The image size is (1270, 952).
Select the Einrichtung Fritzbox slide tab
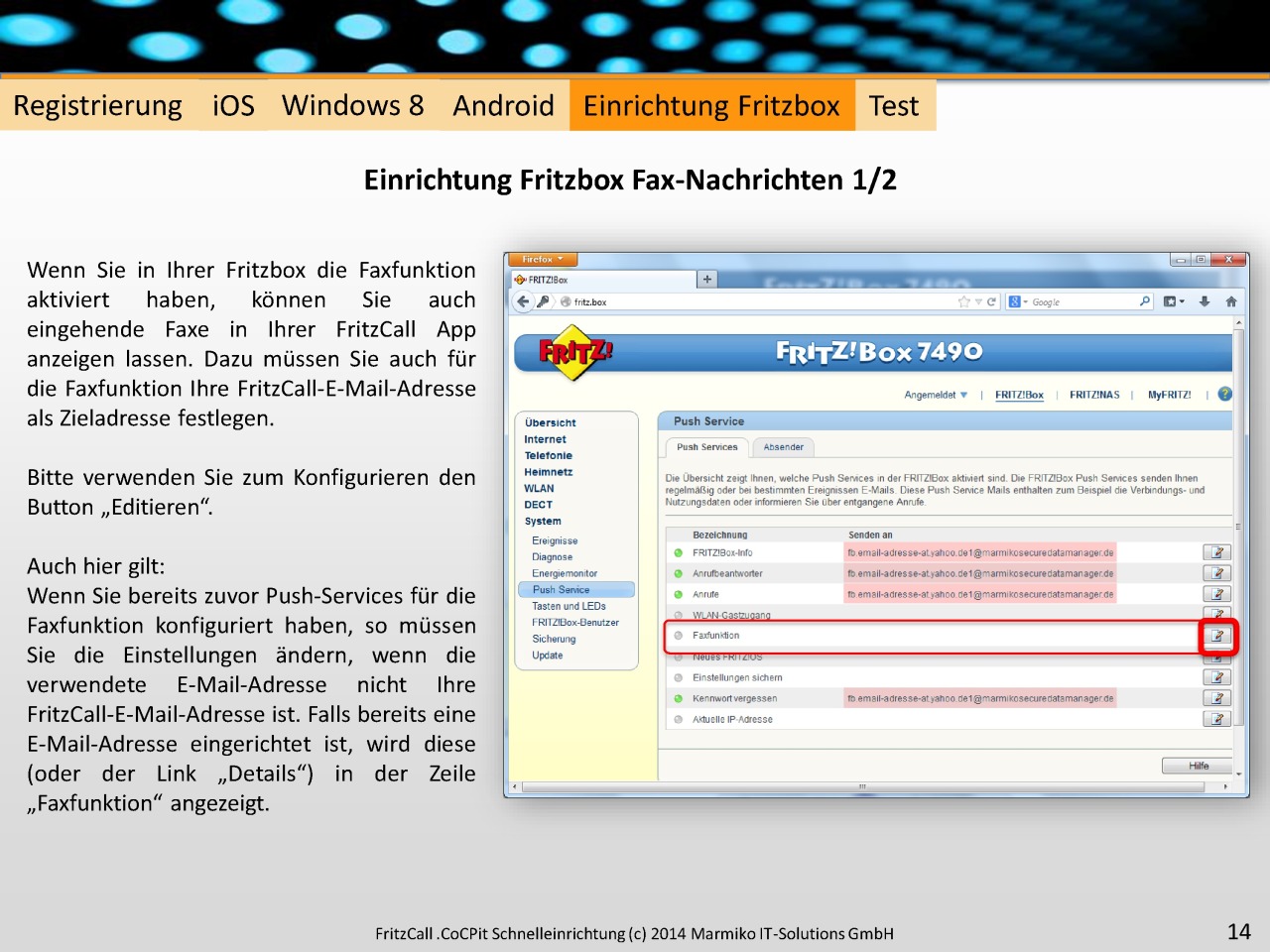(x=711, y=106)
